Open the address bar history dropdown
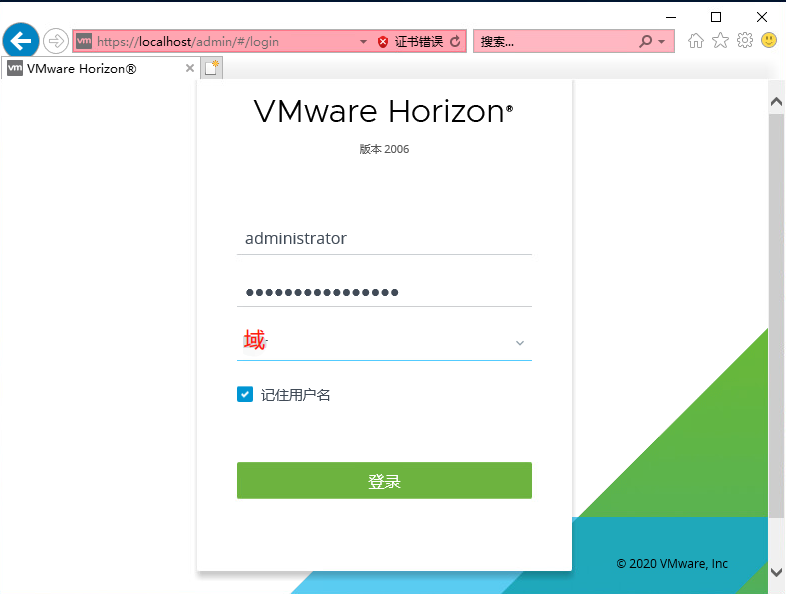786x594 pixels. [363, 42]
